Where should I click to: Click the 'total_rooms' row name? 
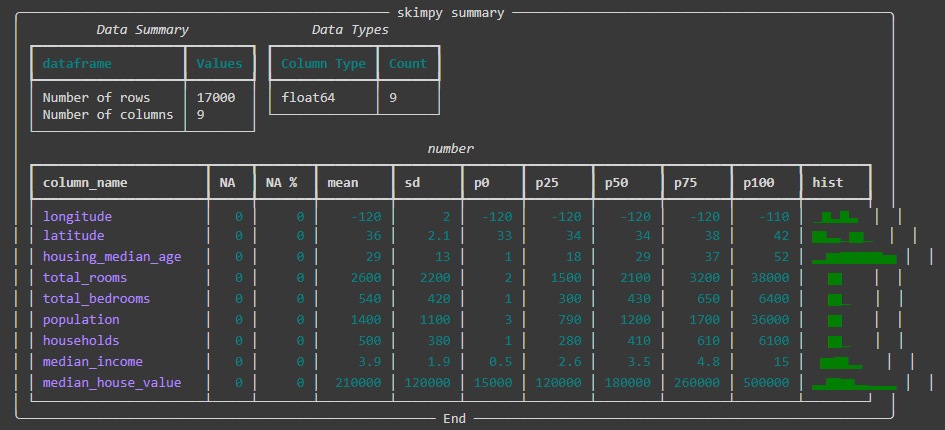[x=85, y=278]
